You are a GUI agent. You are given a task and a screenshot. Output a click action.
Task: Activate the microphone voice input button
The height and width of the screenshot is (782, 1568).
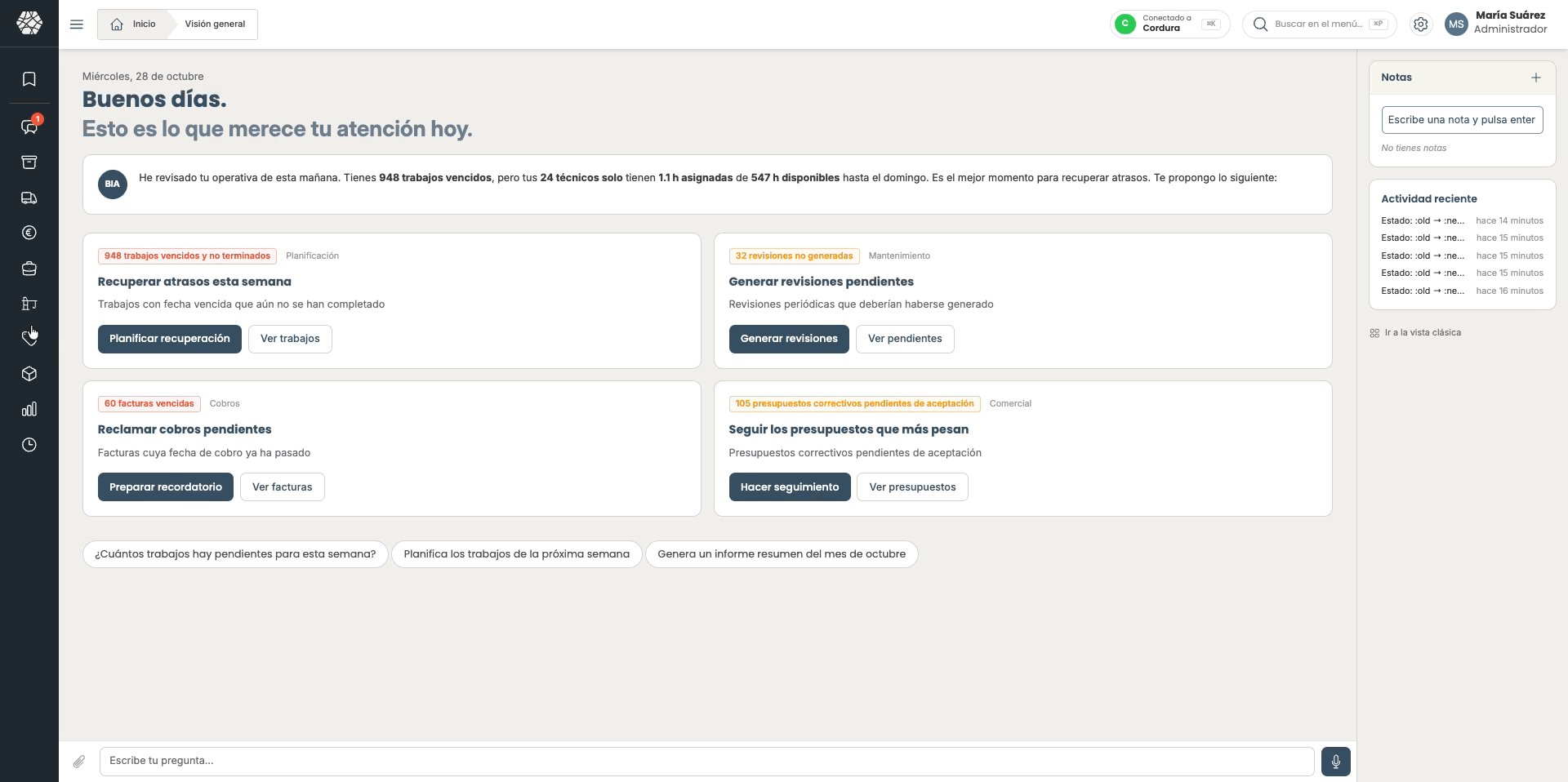point(1336,762)
